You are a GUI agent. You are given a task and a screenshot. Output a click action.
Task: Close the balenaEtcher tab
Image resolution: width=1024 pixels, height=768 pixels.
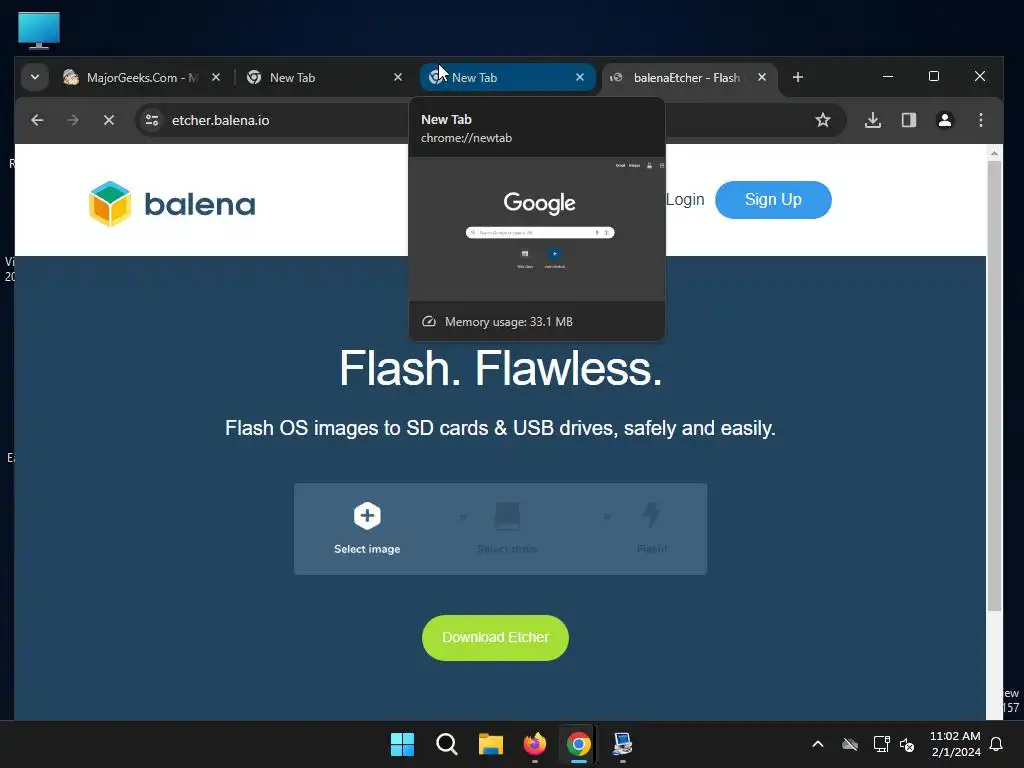[761, 77]
